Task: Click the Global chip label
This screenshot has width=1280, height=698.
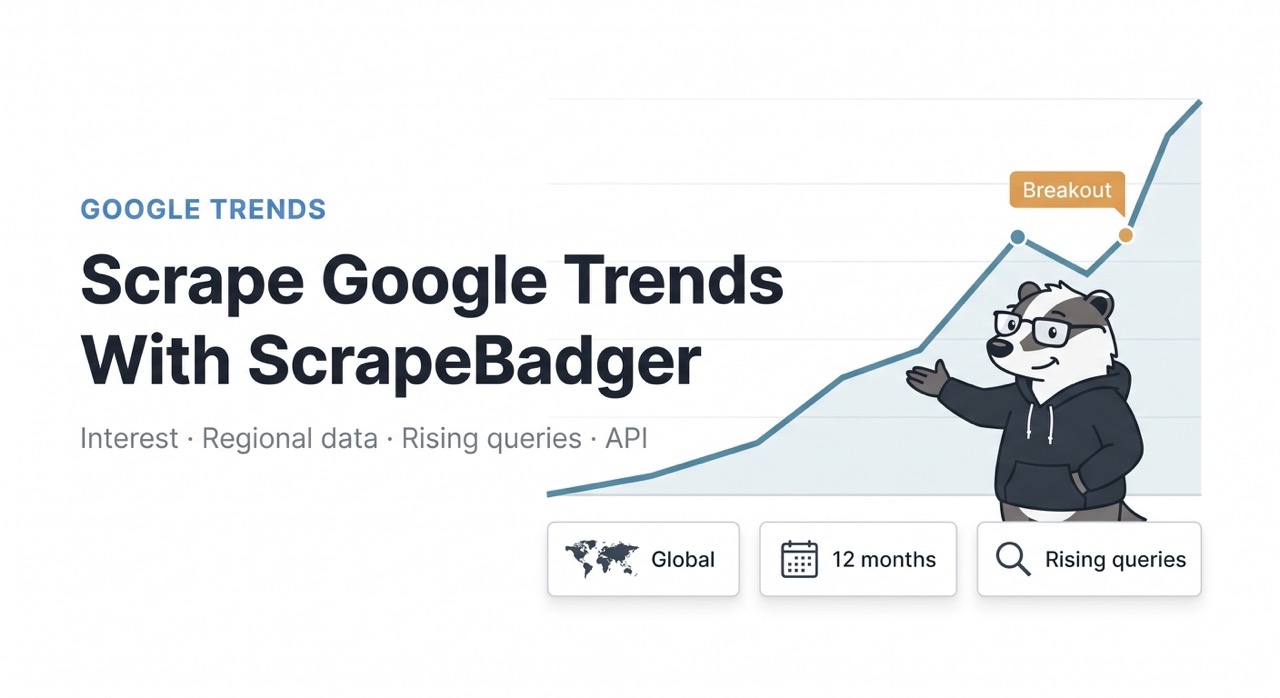Action: coord(683,559)
